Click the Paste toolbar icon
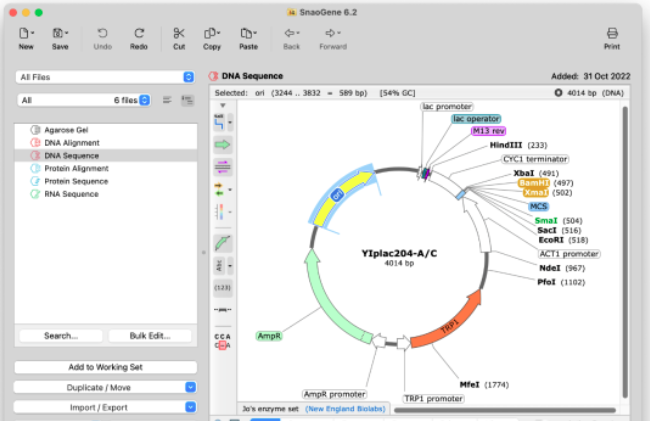Screen dimensions: 650x421 pyautogui.click(x=247, y=33)
